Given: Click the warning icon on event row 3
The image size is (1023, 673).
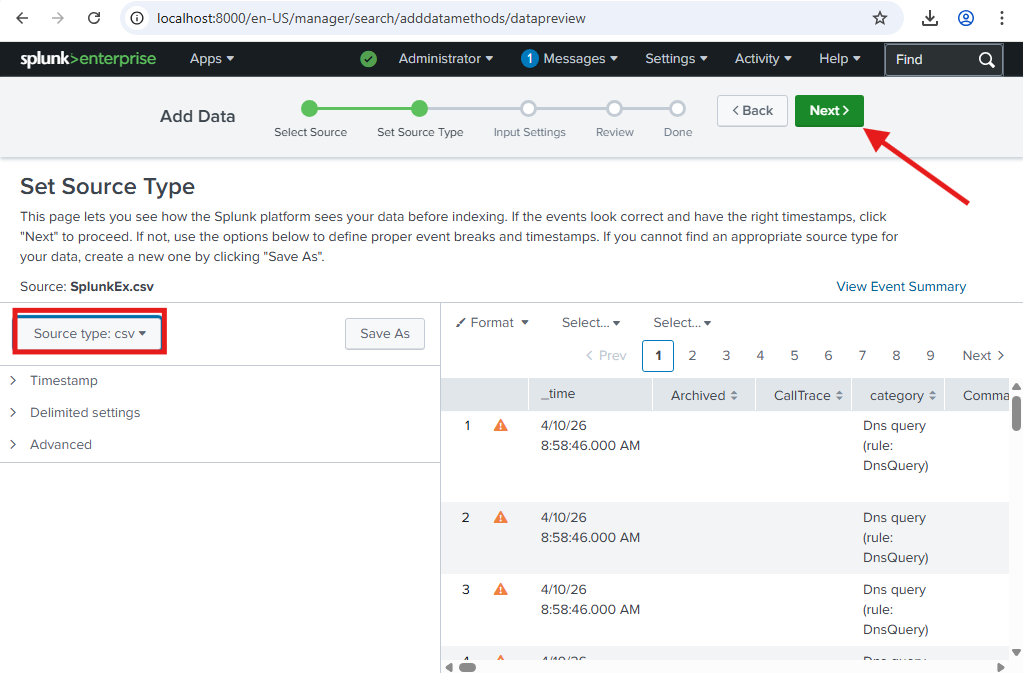Looking at the screenshot, I should 500,590.
